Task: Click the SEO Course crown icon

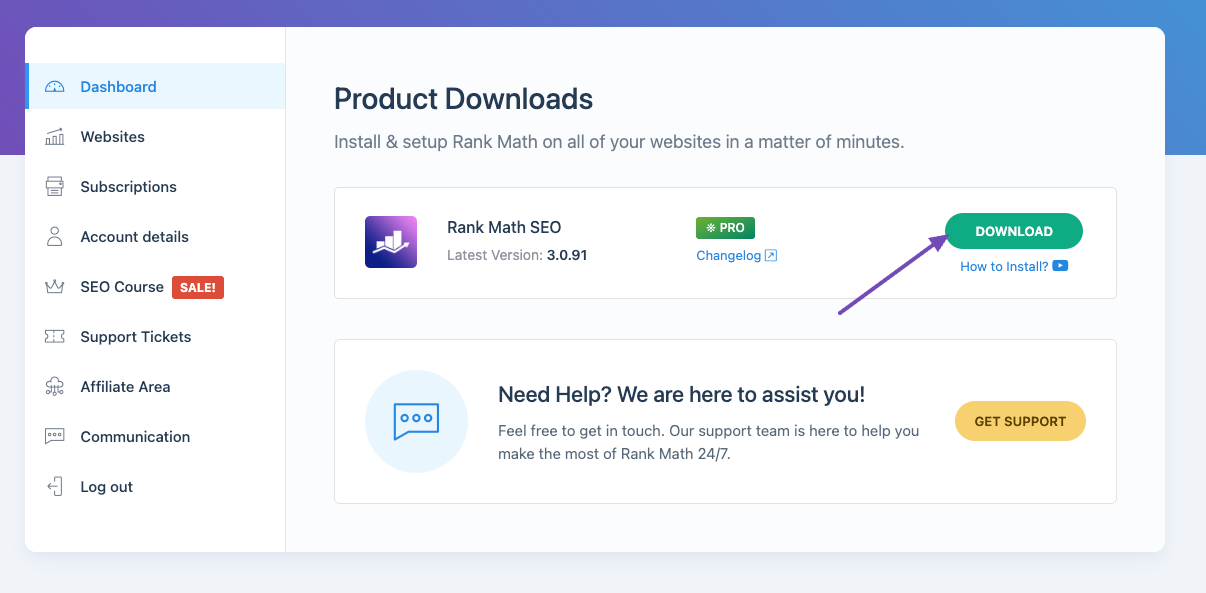Action: [x=55, y=287]
